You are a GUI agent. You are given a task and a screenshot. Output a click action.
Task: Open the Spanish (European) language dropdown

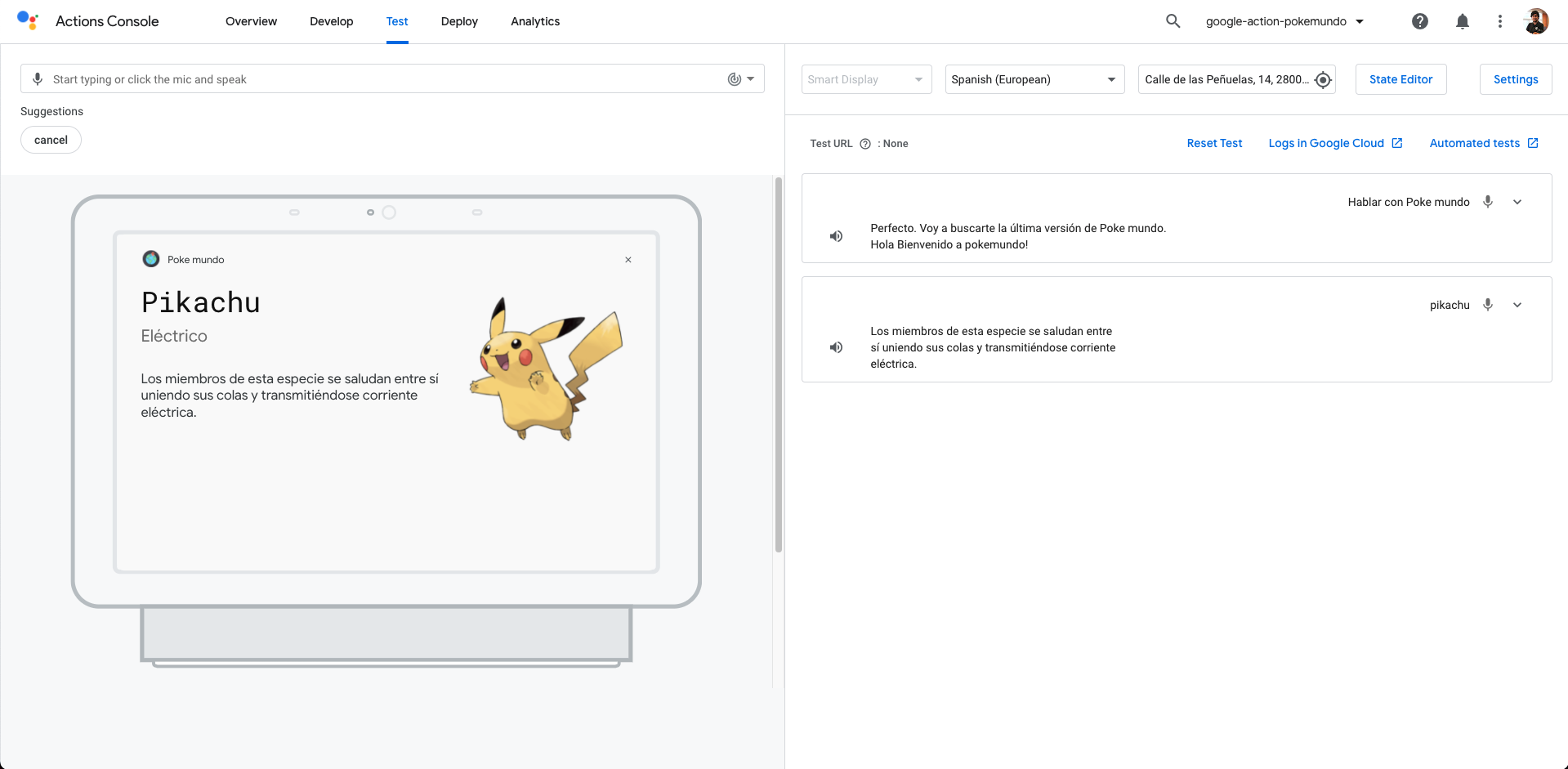pyautogui.click(x=1034, y=79)
